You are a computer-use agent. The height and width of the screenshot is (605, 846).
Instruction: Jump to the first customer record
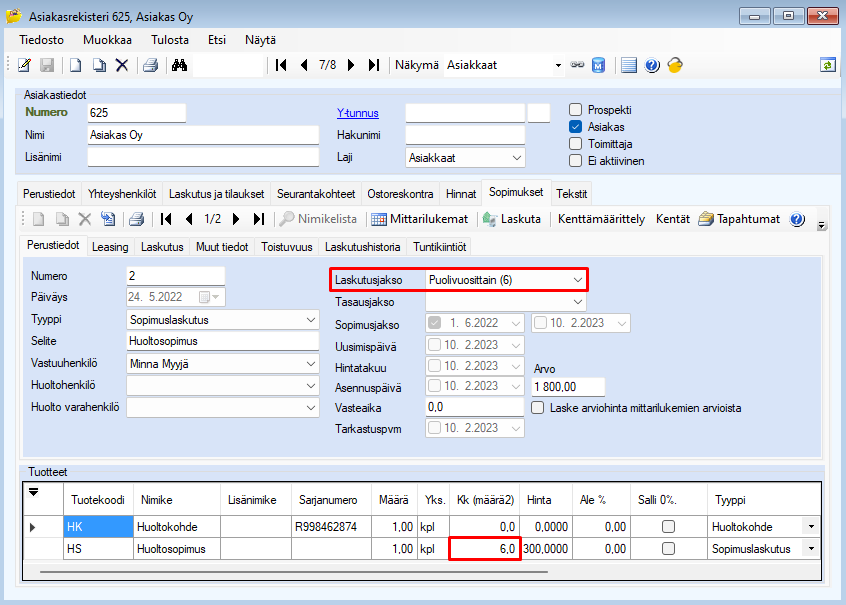[x=281, y=65]
